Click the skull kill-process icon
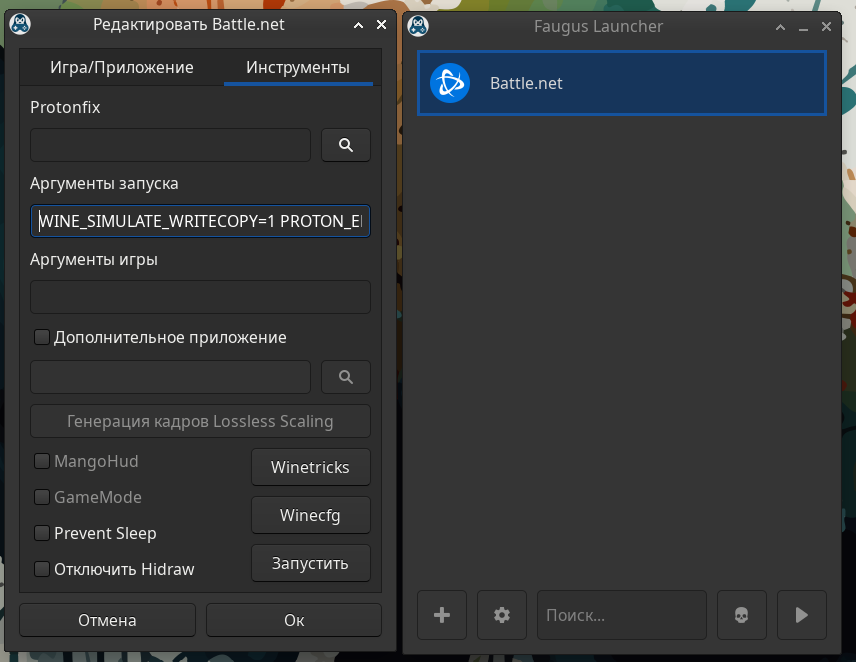 point(741,615)
